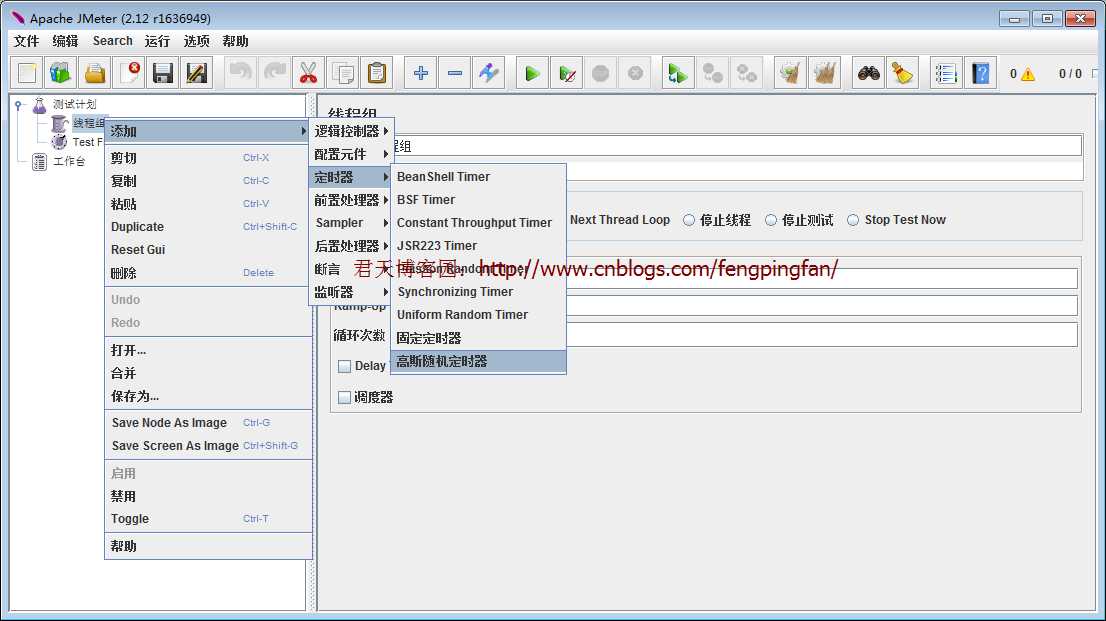Expand the 前置处理器 submenu
Screen dimensions: 1106x621
351,200
